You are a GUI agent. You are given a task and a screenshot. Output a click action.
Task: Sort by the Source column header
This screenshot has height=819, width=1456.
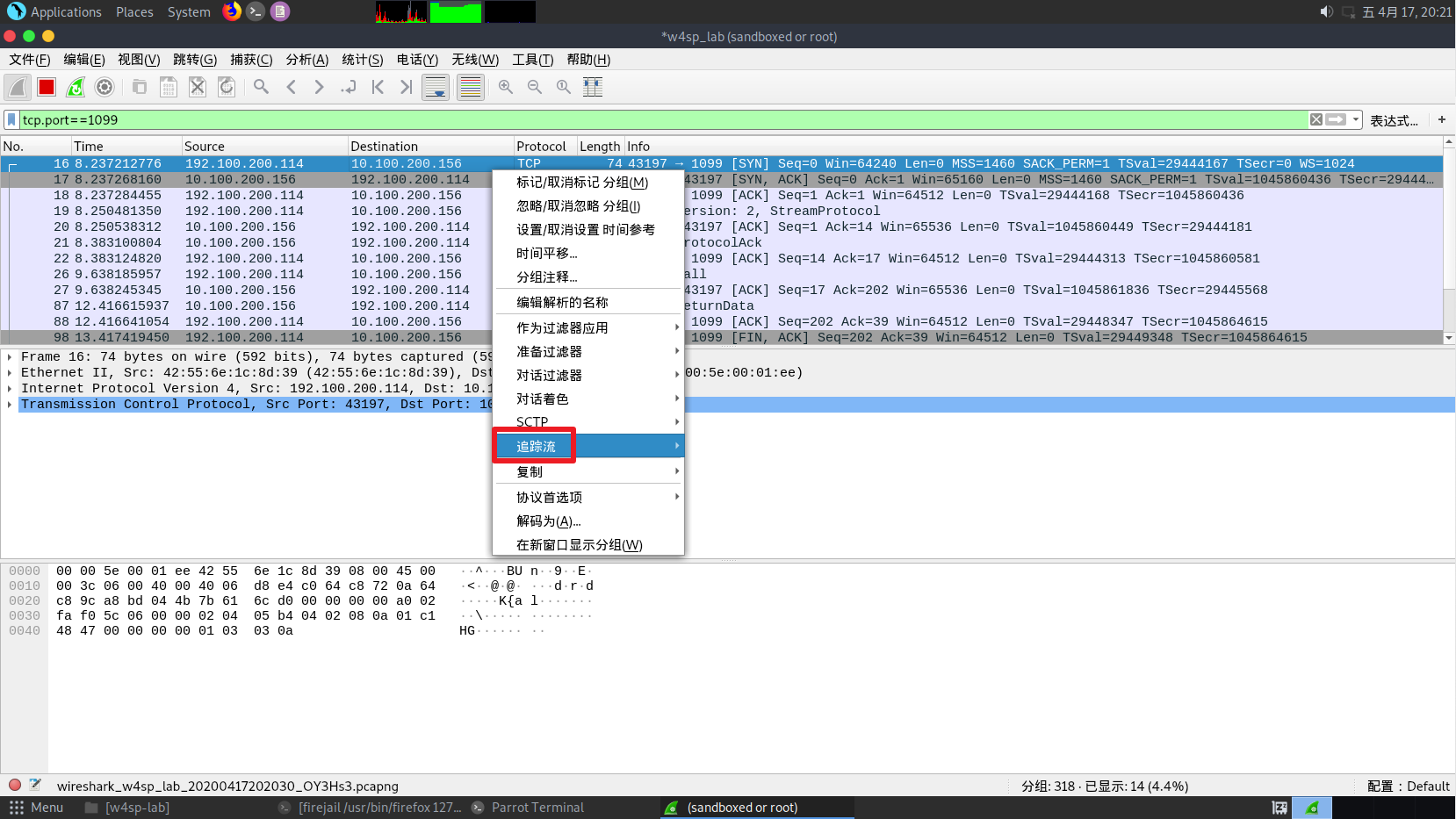pos(264,147)
